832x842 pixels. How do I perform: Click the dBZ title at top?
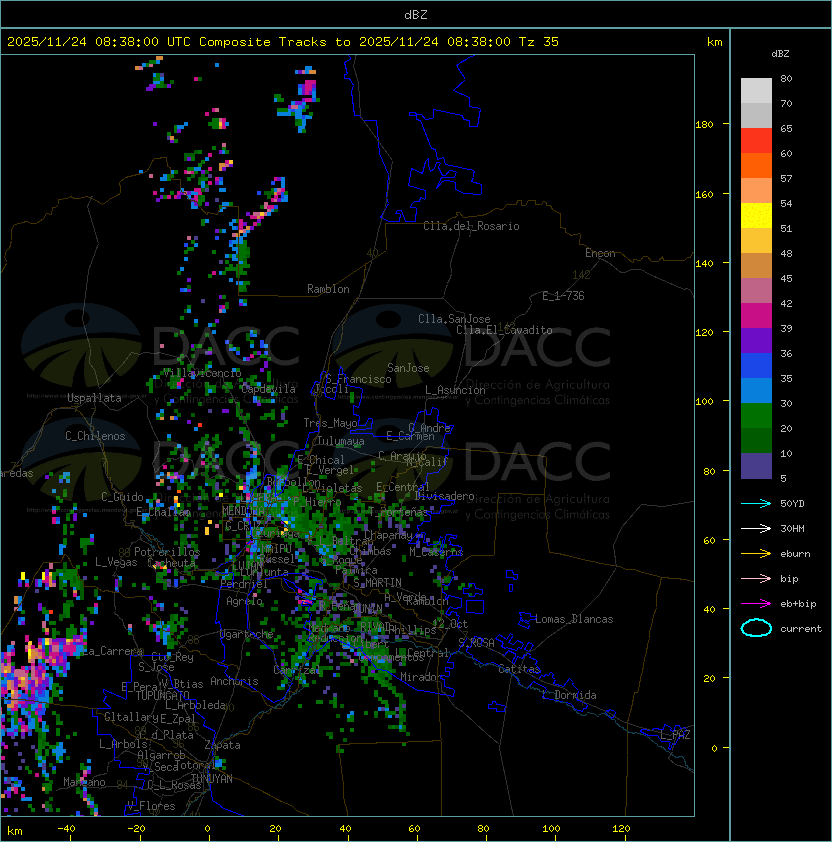tap(416, 14)
